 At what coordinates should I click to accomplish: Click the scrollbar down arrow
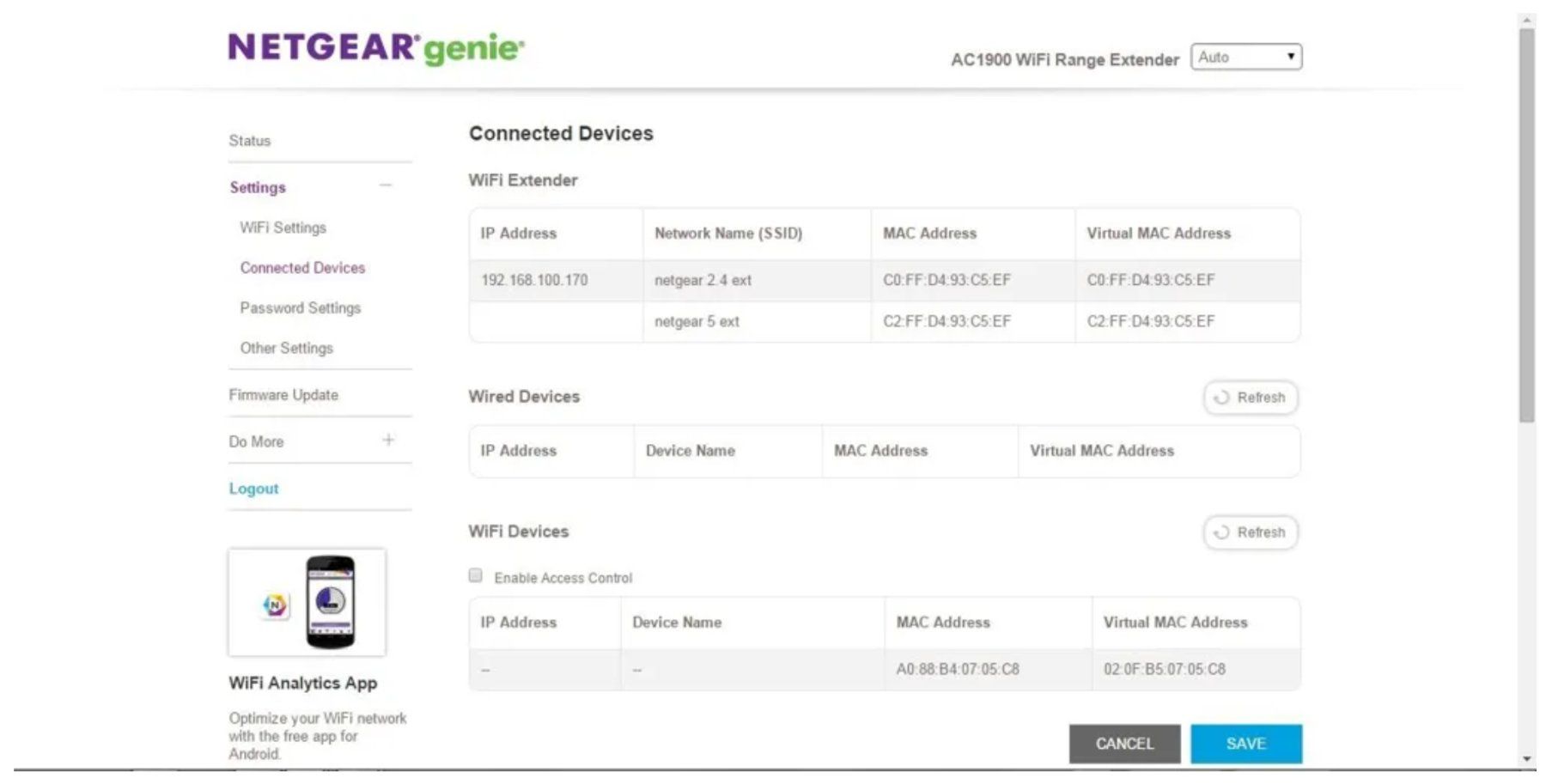(x=1526, y=759)
